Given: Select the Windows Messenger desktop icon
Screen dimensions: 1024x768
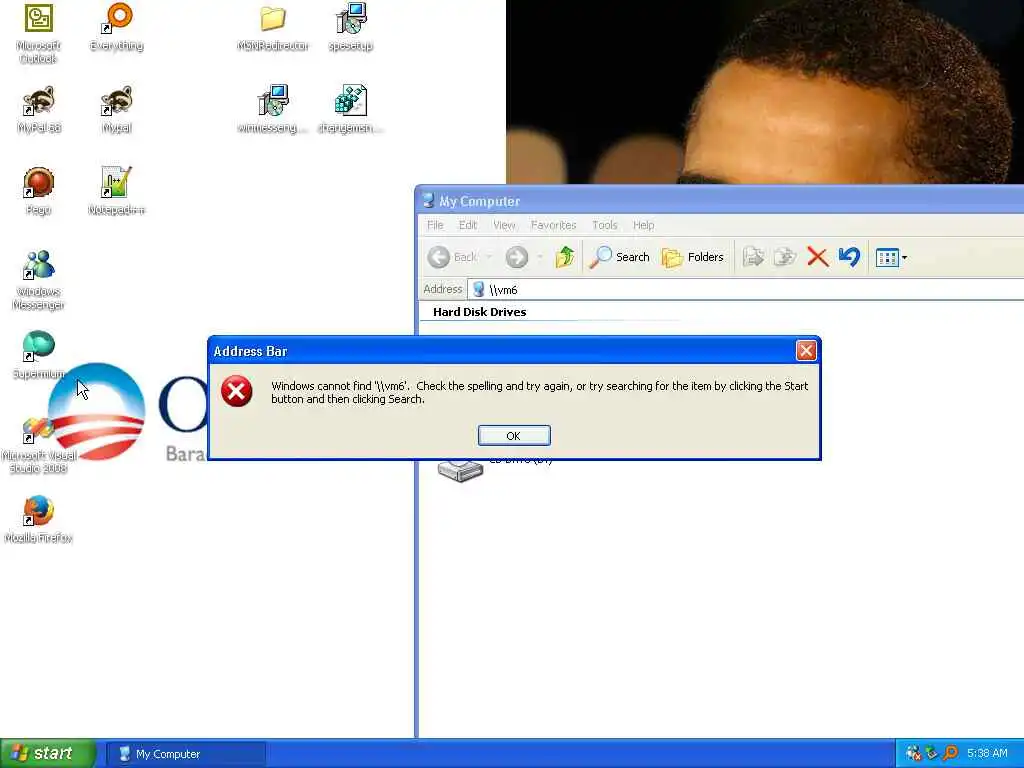Looking at the screenshot, I should coord(39,281).
